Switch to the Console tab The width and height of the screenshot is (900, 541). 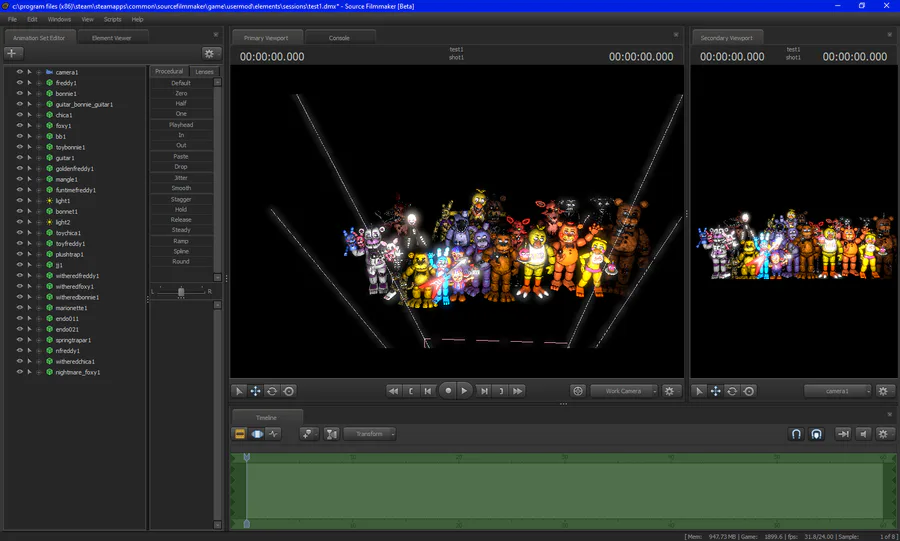tap(339, 38)
